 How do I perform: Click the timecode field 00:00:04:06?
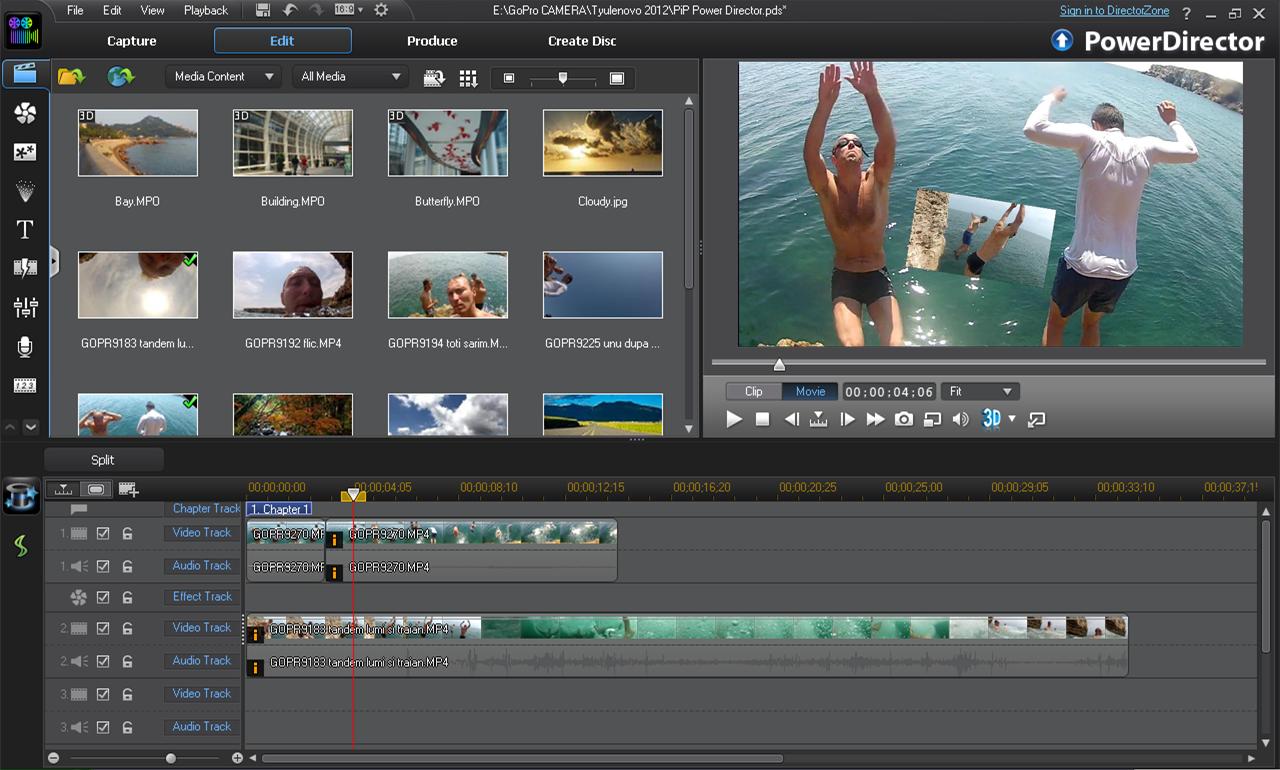point(889,392)
